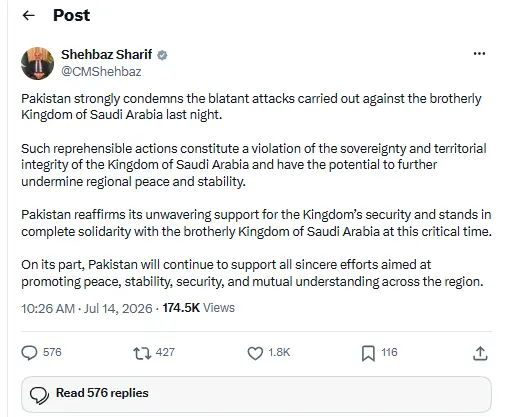Open the Shehbaz Sharif display name link
Screen dimensions: 506x417
pos(107,54)
